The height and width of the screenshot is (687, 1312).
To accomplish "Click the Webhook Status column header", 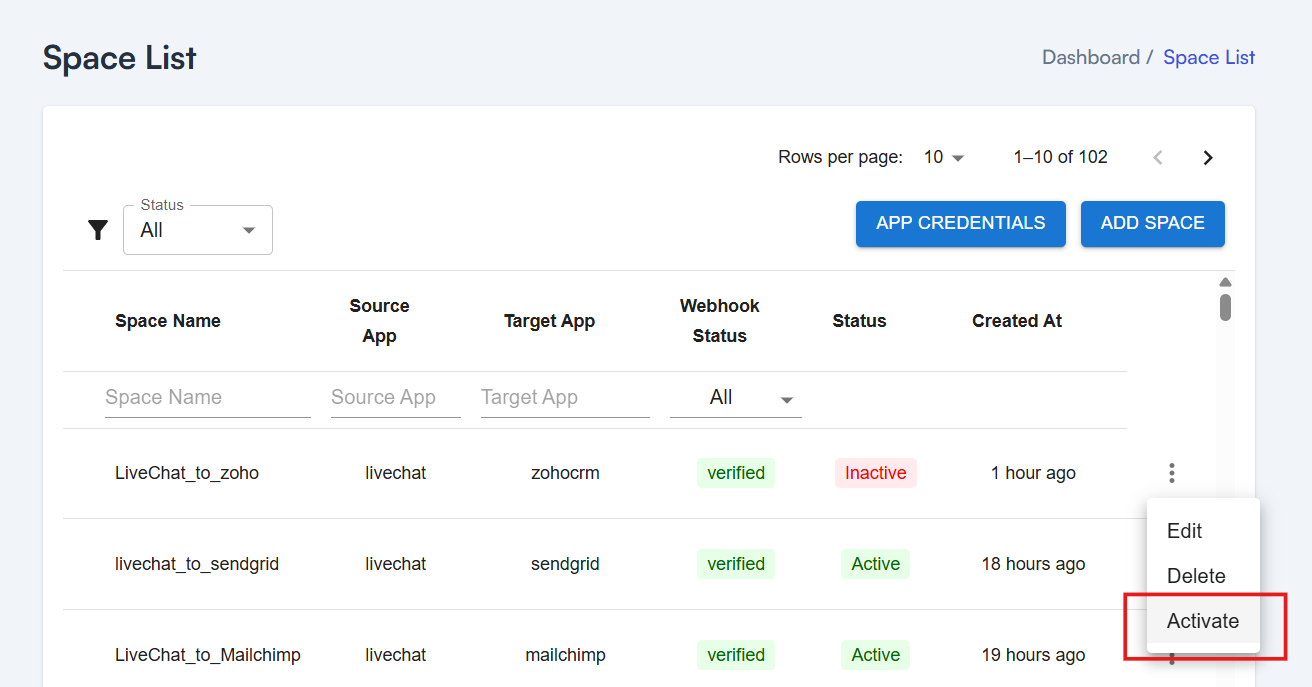I will (x=720, y=321).
